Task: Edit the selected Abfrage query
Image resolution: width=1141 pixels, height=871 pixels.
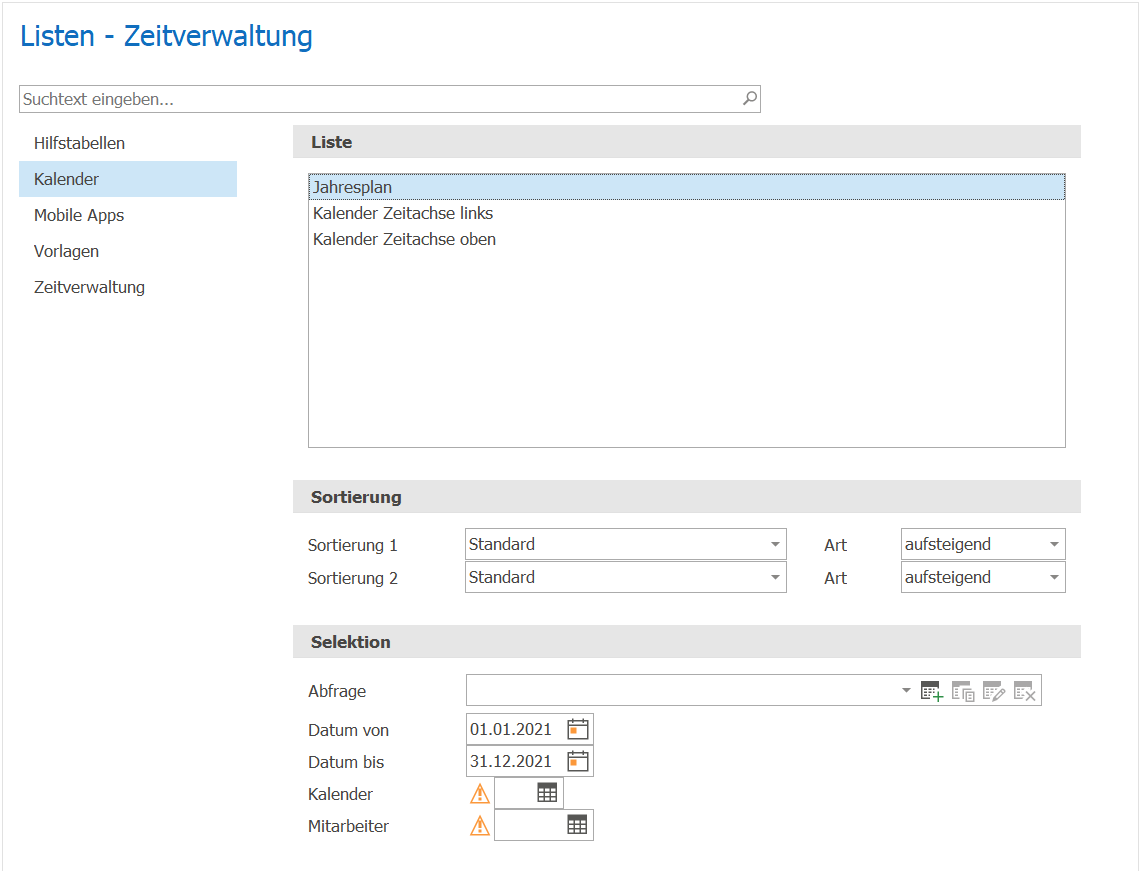Action: (993, 691)
